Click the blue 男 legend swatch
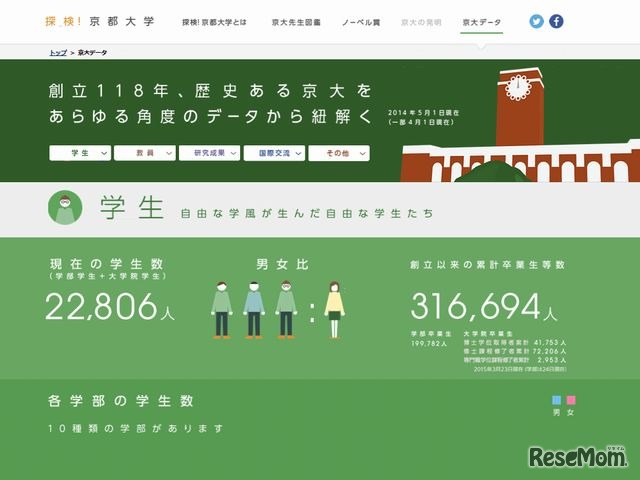Viewport: 640px width, 480px height. 556,400
